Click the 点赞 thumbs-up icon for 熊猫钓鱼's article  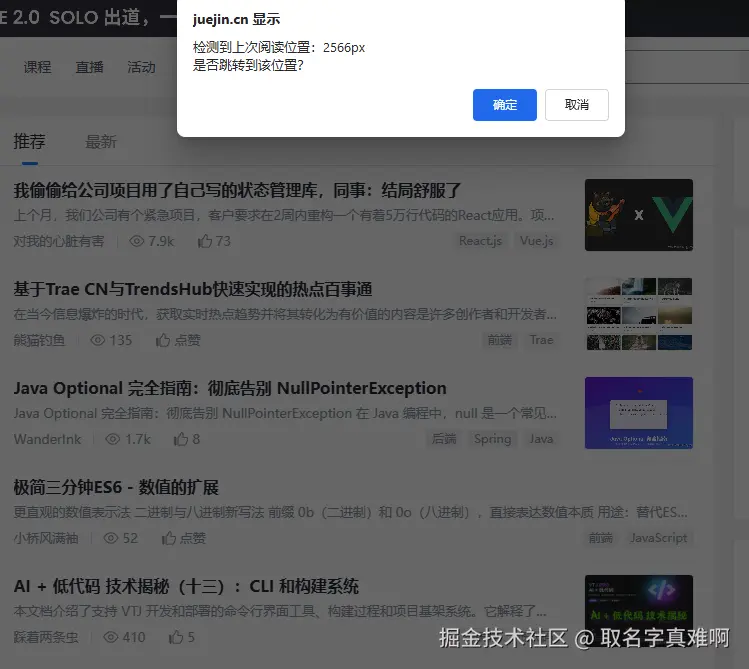pyautogui.click(x=163, y=340)
